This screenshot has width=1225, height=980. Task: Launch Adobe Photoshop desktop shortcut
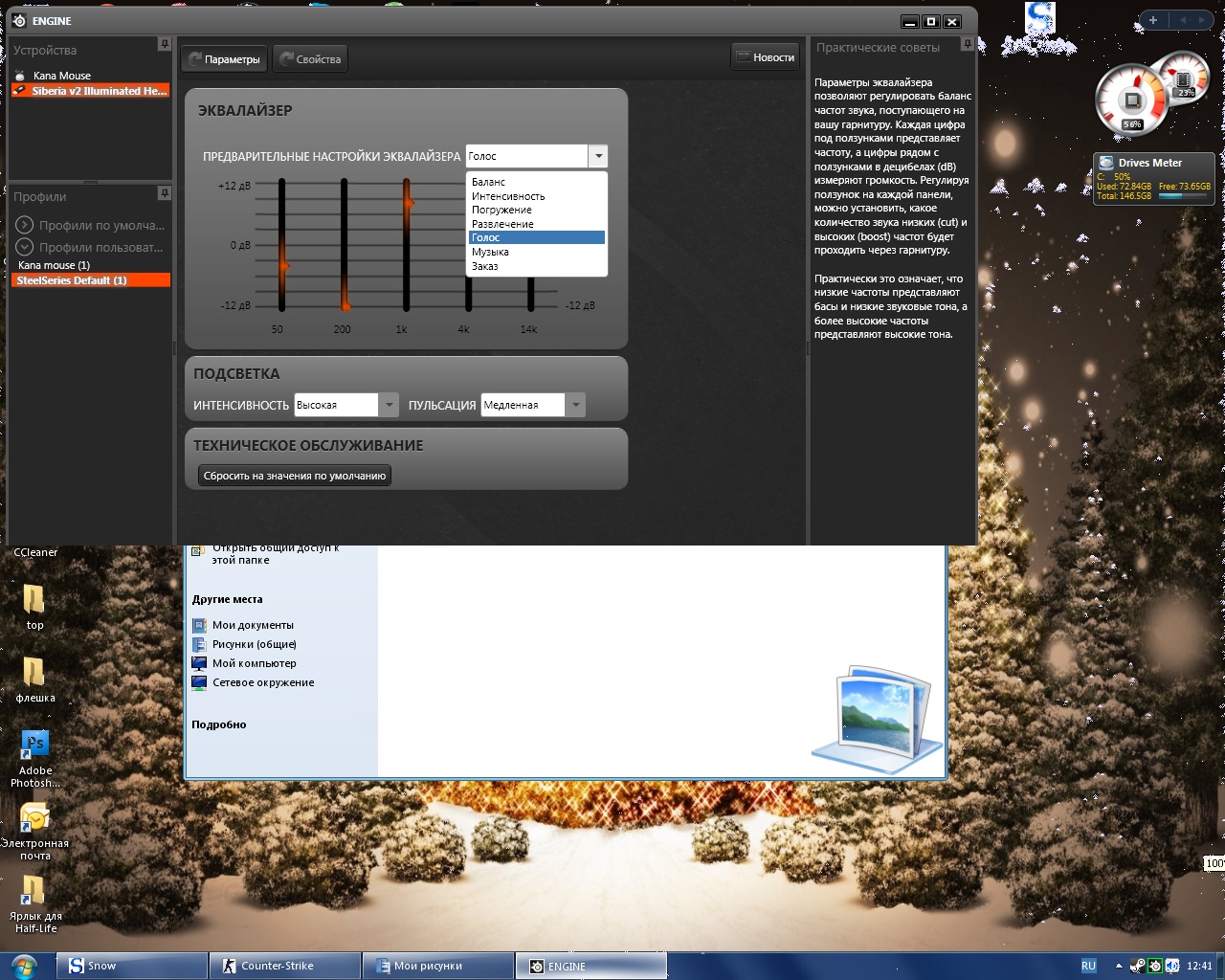pos(34,757)
